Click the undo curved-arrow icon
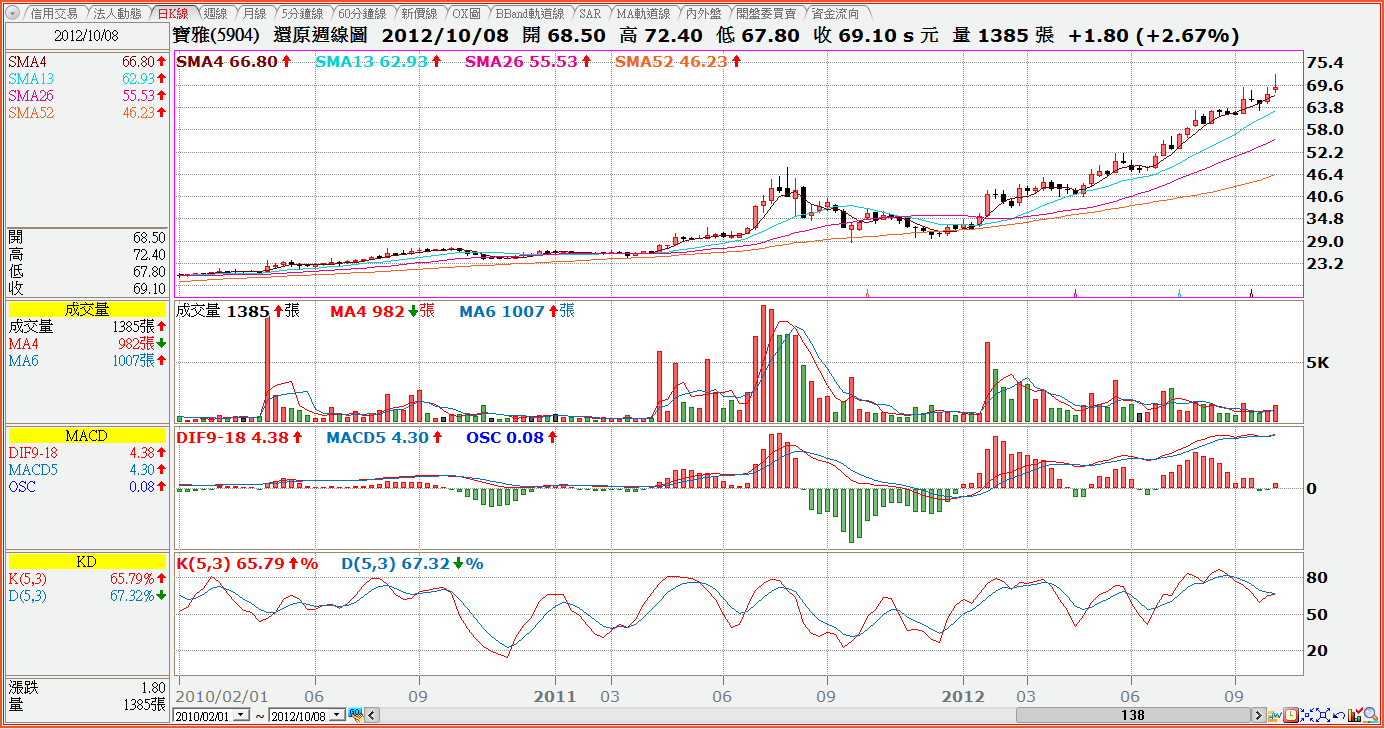 pyautogui.click(x=1339, y=715)
